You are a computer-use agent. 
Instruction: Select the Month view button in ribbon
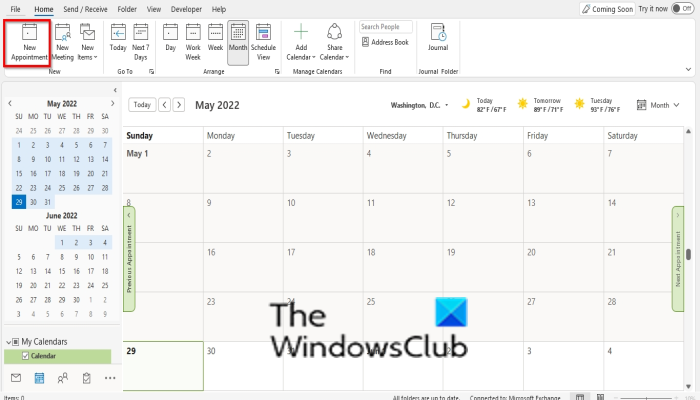(238, 43)
